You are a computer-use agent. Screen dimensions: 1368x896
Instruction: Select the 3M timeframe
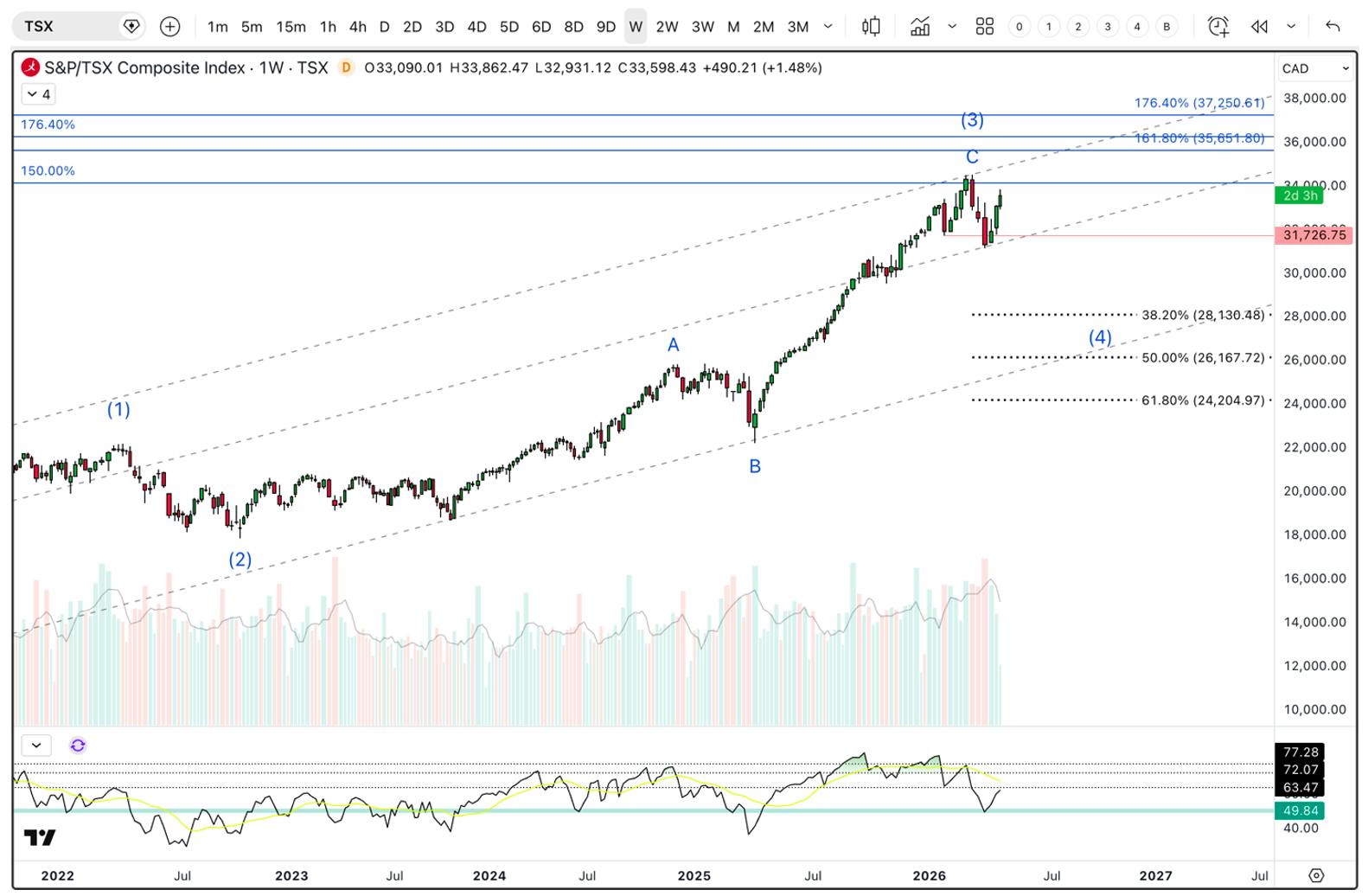tap(798, 26)
